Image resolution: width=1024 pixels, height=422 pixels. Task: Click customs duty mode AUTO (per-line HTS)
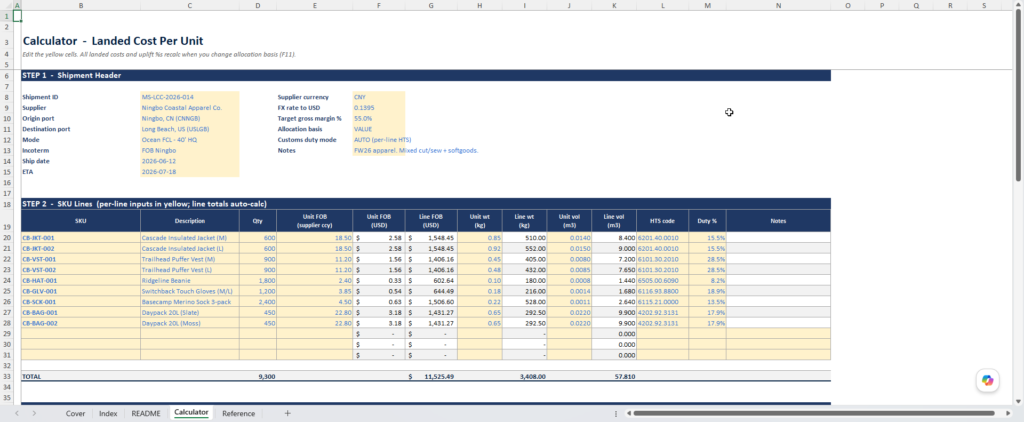[379, 140]
